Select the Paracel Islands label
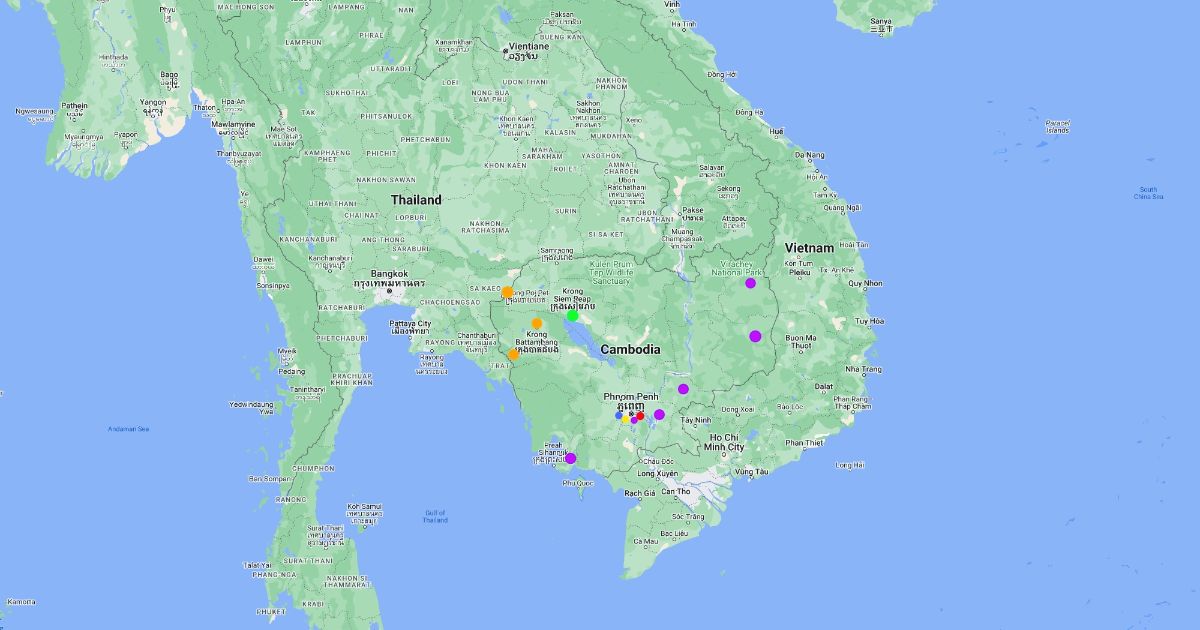 click(x=1057, y=127)
